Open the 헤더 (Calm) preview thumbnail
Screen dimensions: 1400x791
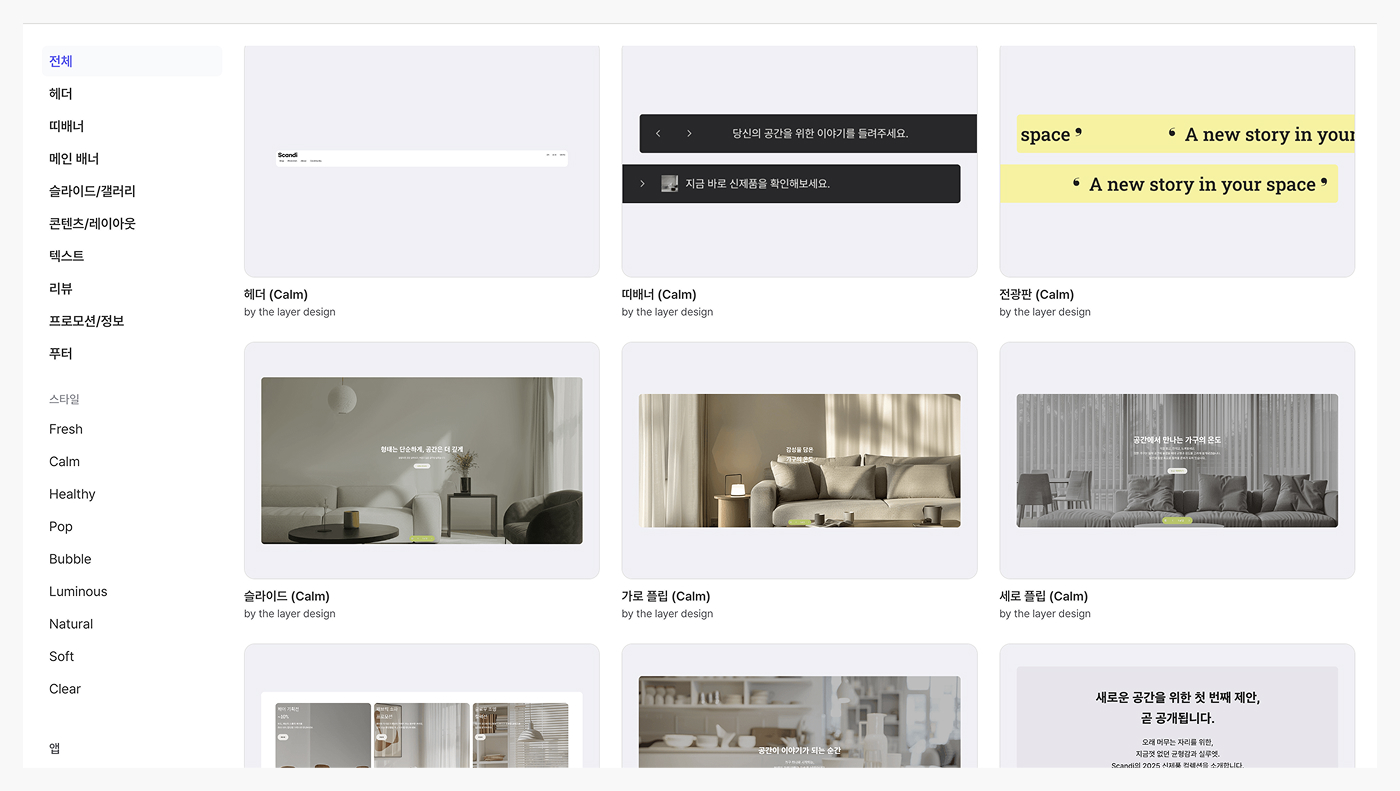(x=422, y=160)
